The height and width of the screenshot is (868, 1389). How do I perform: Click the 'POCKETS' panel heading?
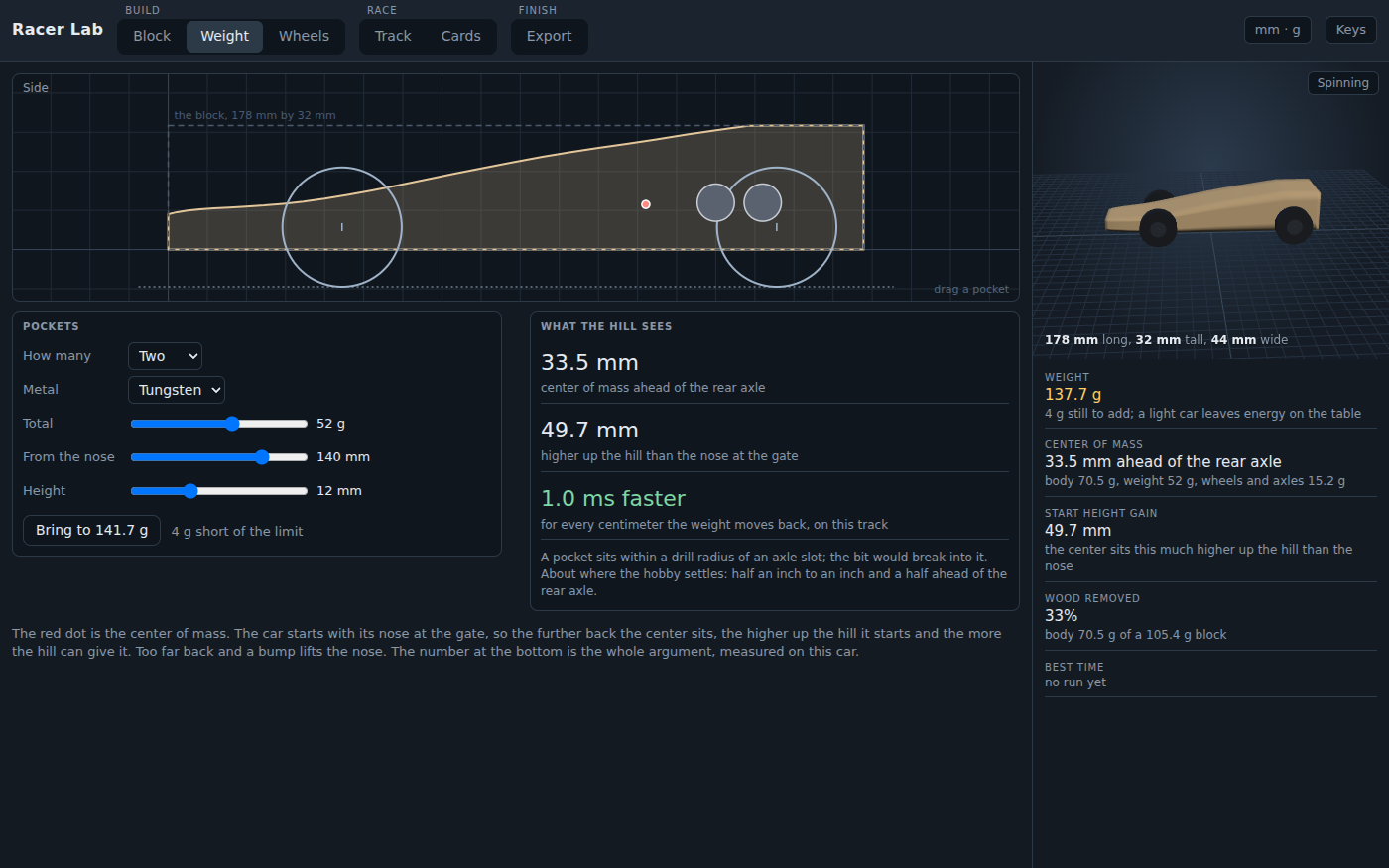click(x=51, y=326)
